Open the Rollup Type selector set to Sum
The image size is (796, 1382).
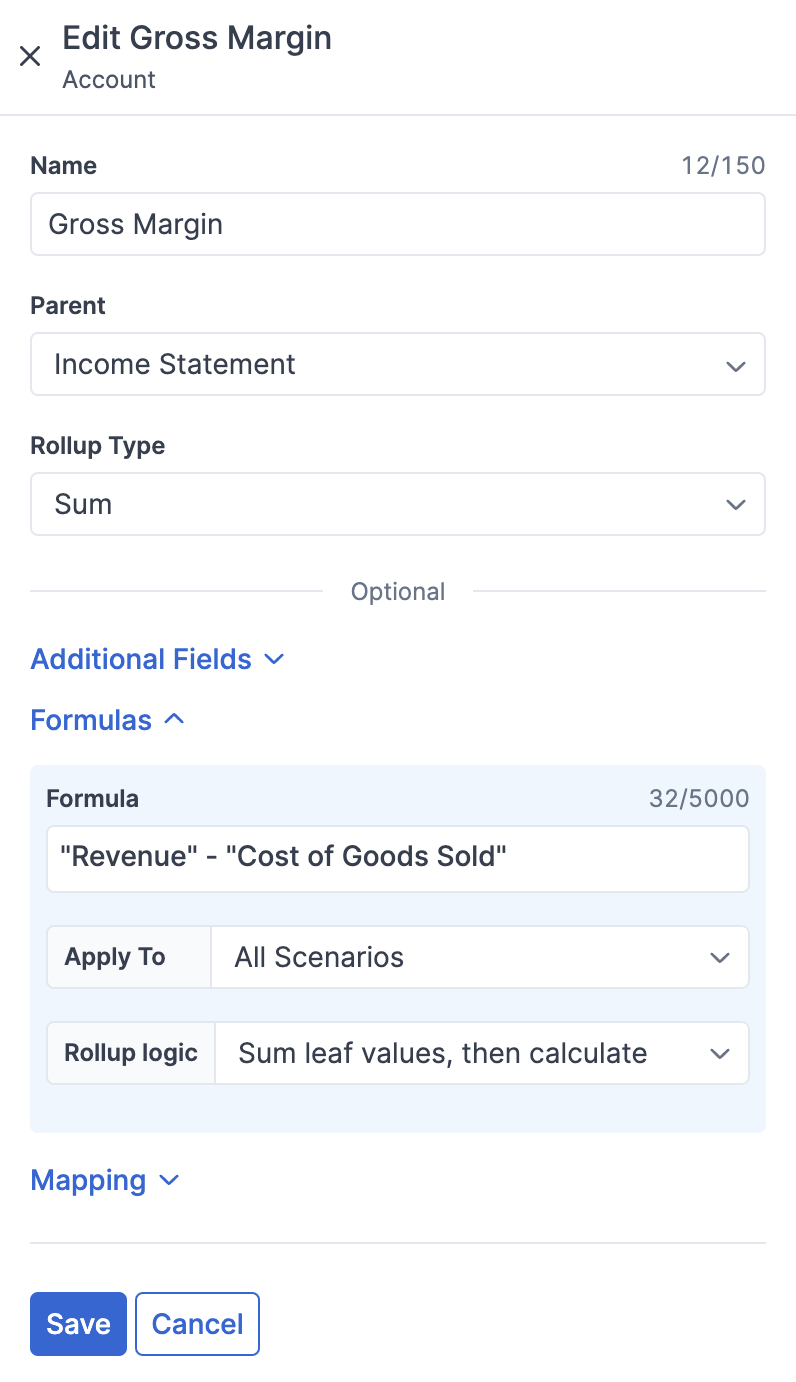398,504
